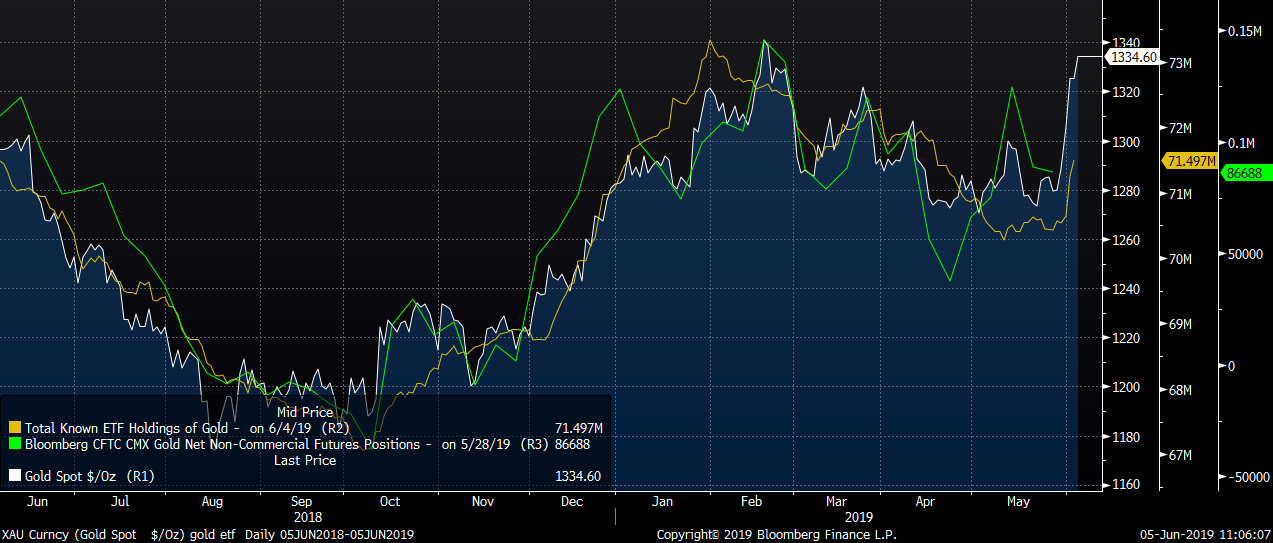The image size is (1273, 543).
Task: Click the 69M label on holdings axis
Action: click(1181, 325)
